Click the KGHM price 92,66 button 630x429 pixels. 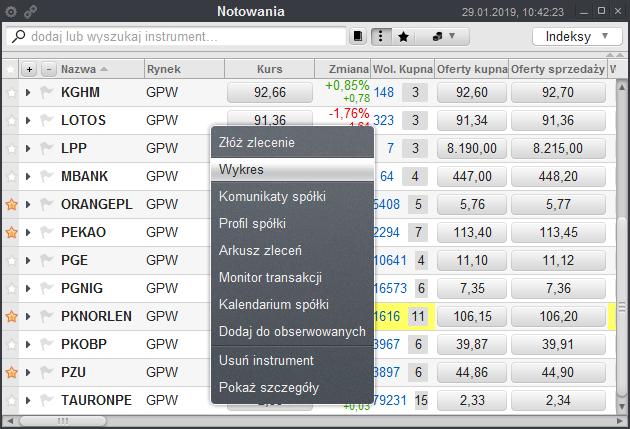coord(270,92)
